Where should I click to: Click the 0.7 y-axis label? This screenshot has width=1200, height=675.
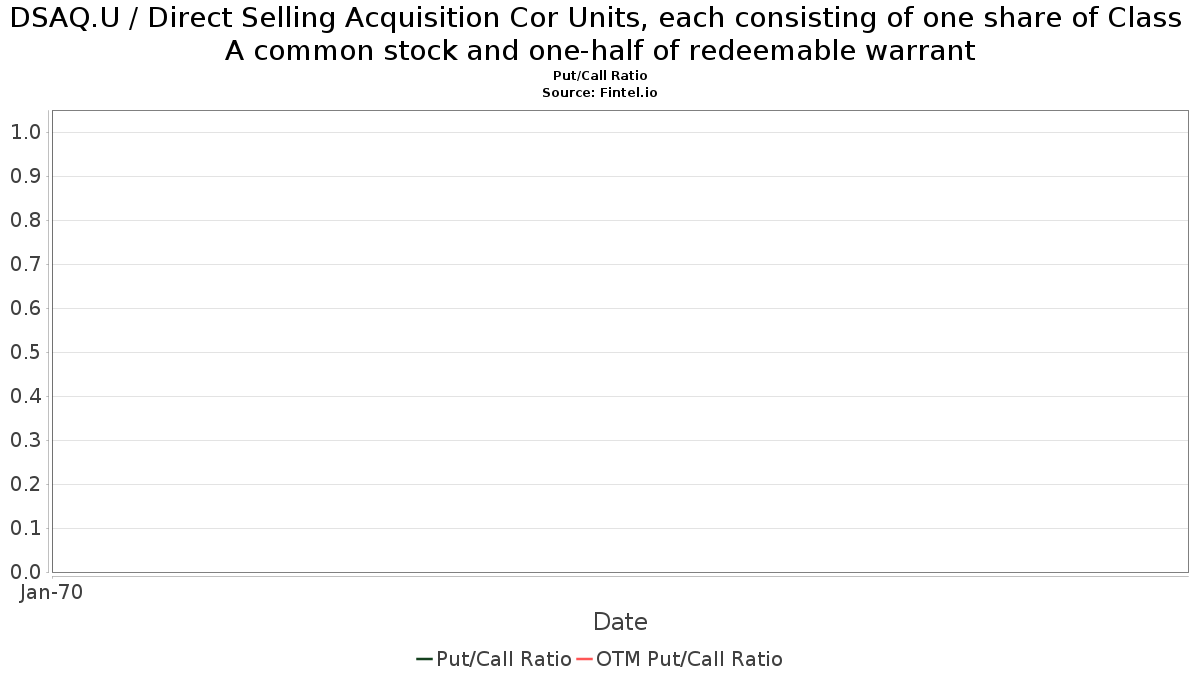[25, 264]
